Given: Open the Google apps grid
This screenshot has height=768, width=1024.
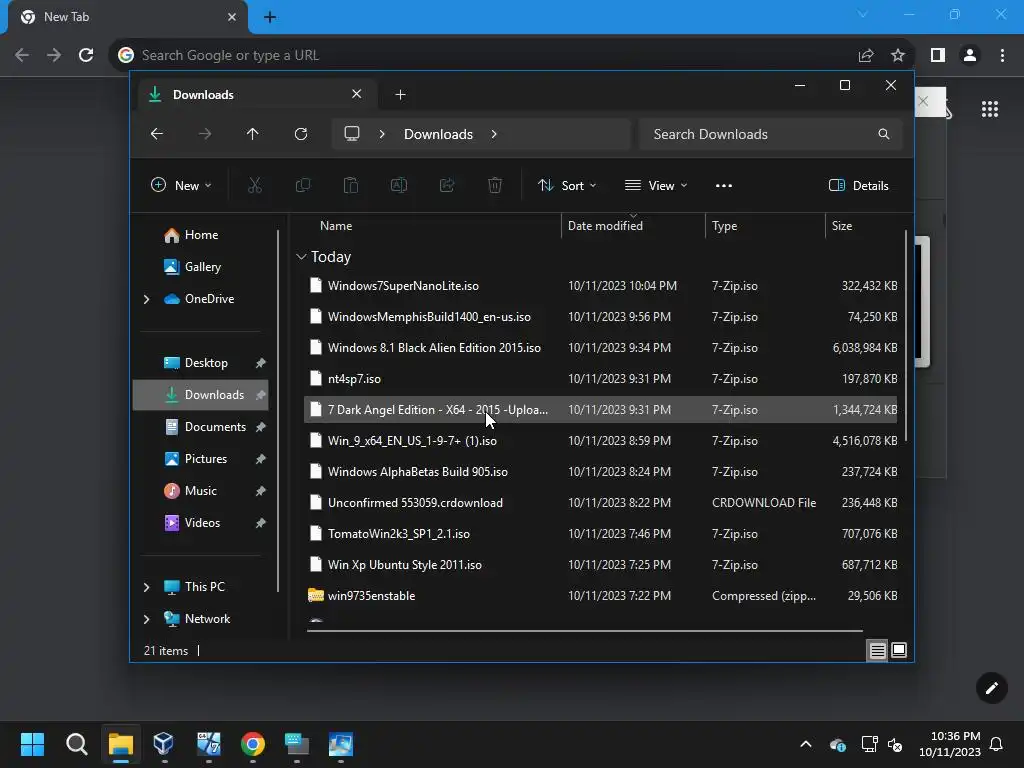Looking at the screenshot, I should 990,109.
